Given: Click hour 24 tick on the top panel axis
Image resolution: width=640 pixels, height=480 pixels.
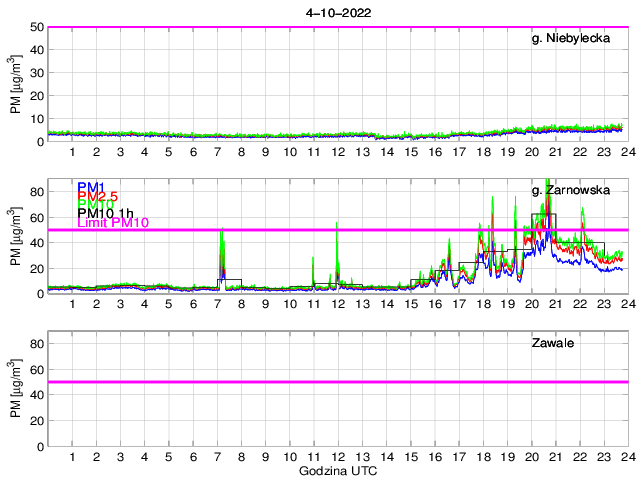Looking at the screenshot, I should 626,151.
